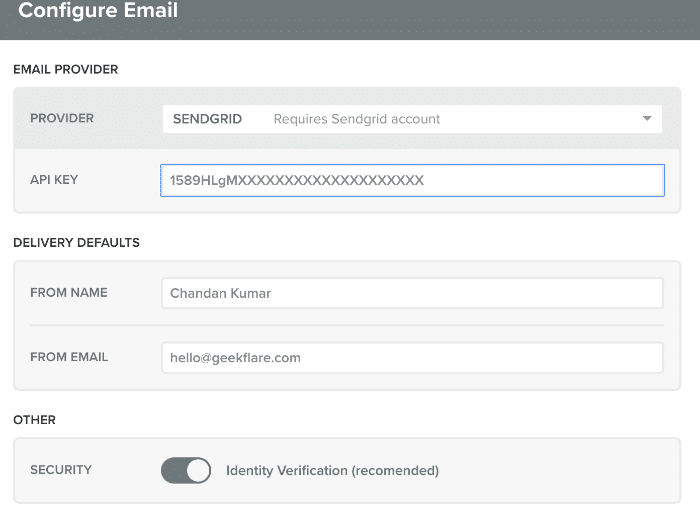Screen dimensions: 700x512
Task: Toggle the Identity Verification switch
Action: (x=186, y=470)
